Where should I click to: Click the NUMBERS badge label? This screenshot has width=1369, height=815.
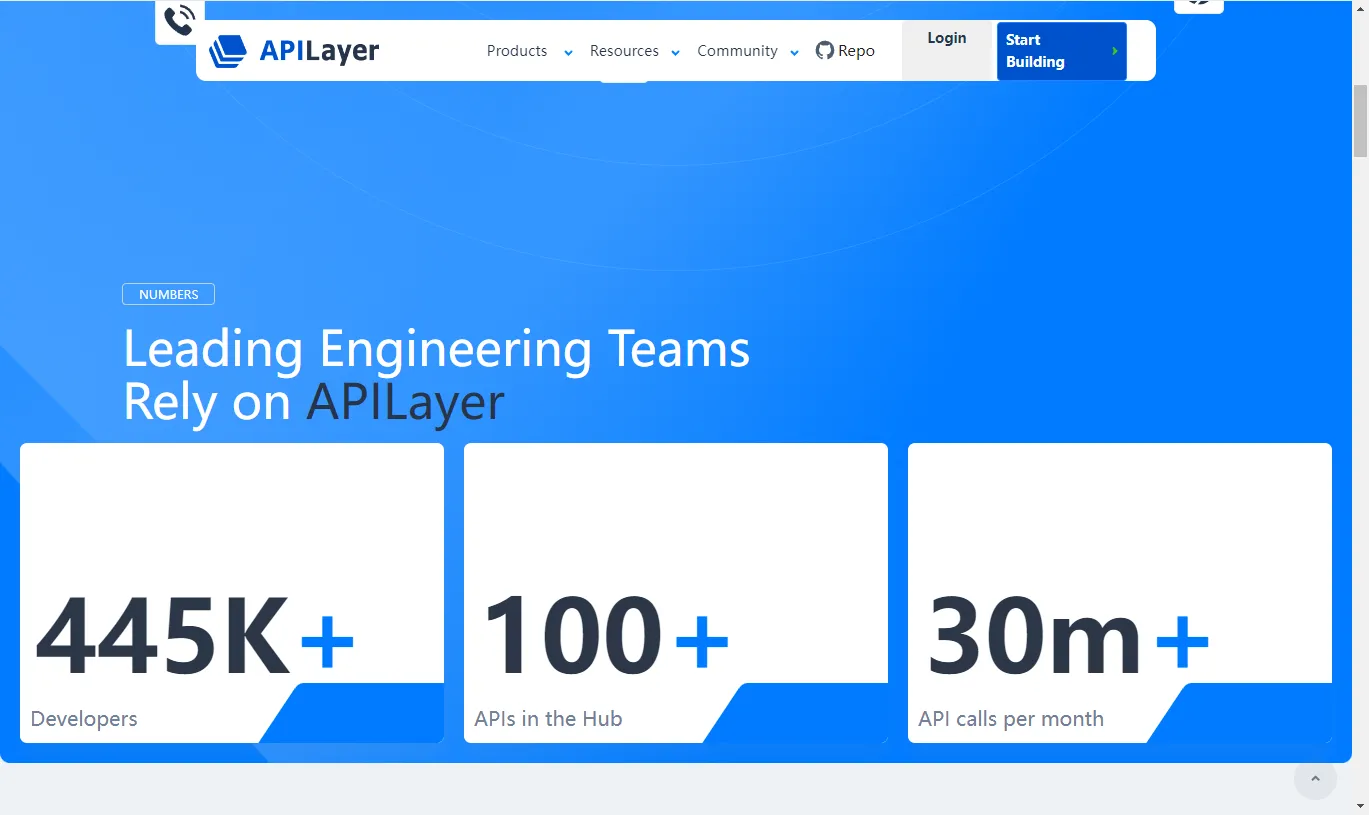(x=168, y=294)
